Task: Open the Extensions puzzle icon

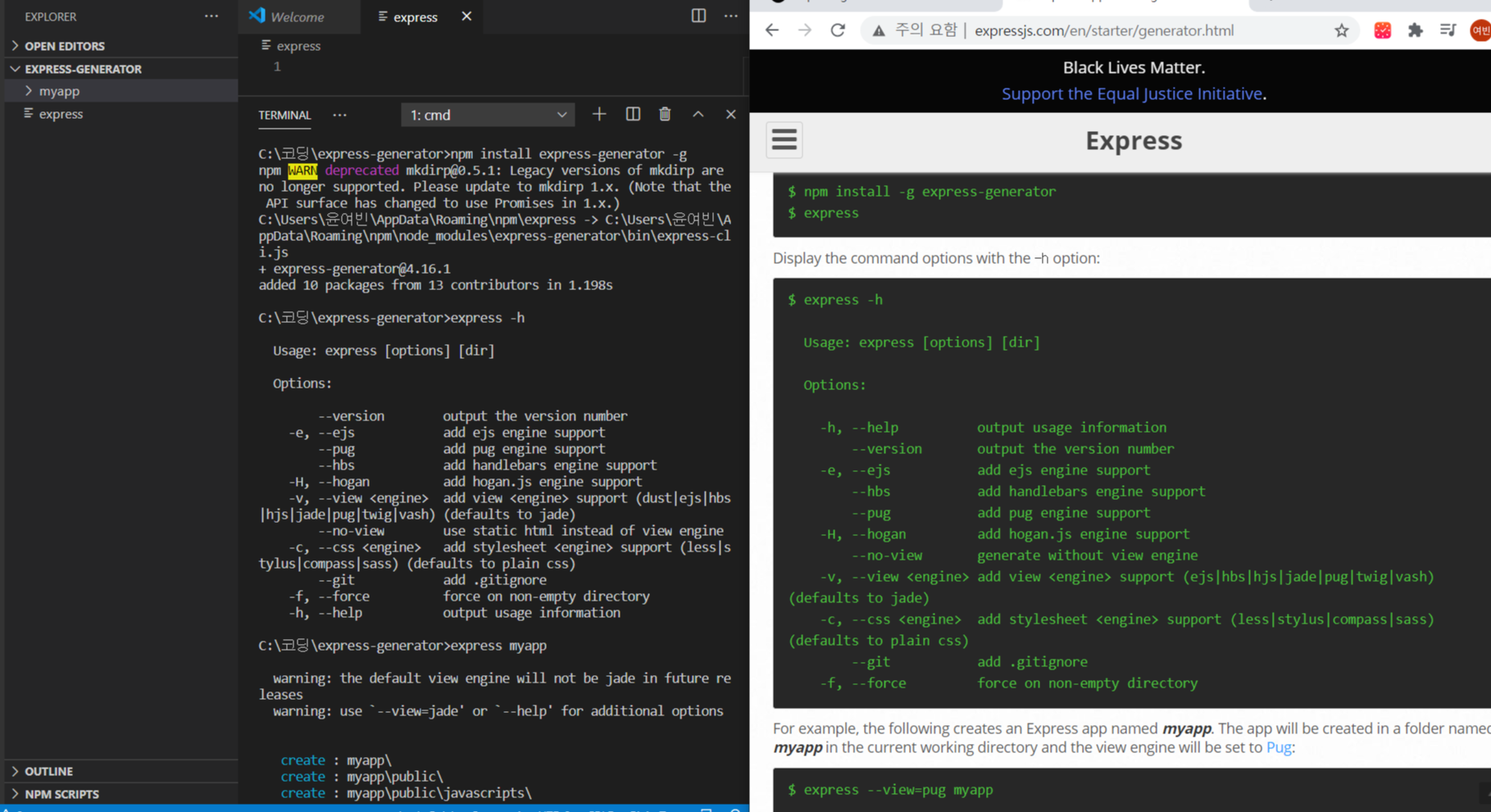Action: [x=1416, y=30]
